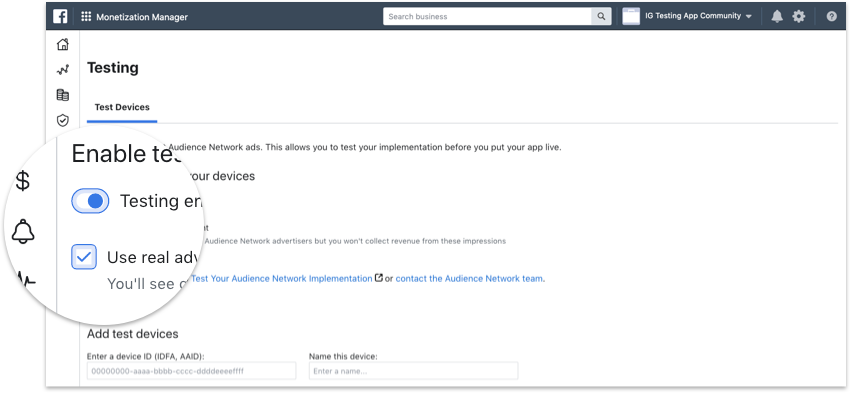
Task: Click the Add test devices heading
Action: point(133,334)
